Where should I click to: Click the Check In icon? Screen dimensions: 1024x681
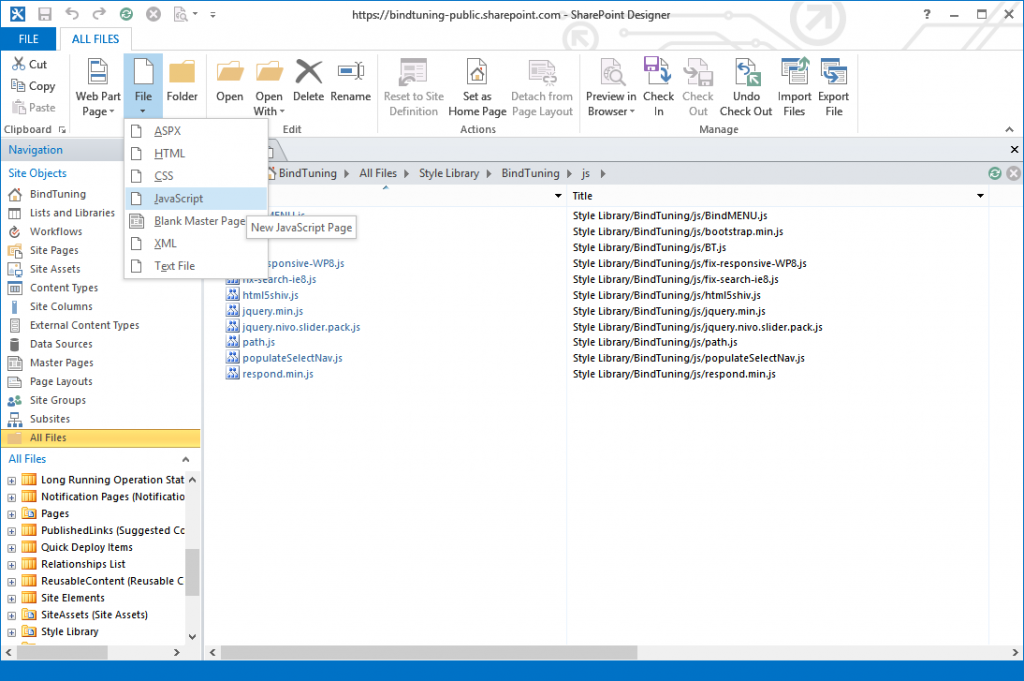click(658, 73)
